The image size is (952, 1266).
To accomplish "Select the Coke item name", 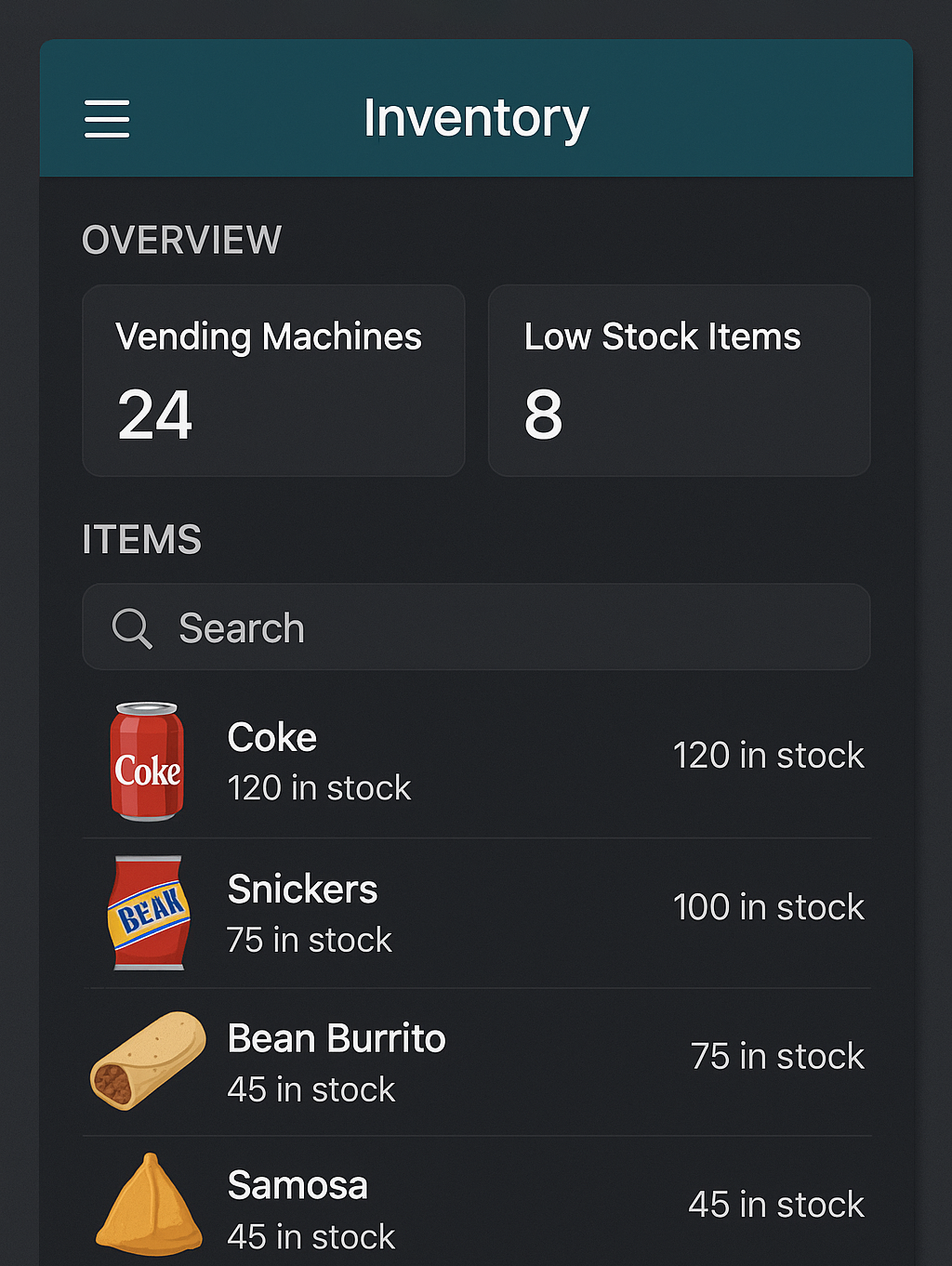I will coord(272,738).
